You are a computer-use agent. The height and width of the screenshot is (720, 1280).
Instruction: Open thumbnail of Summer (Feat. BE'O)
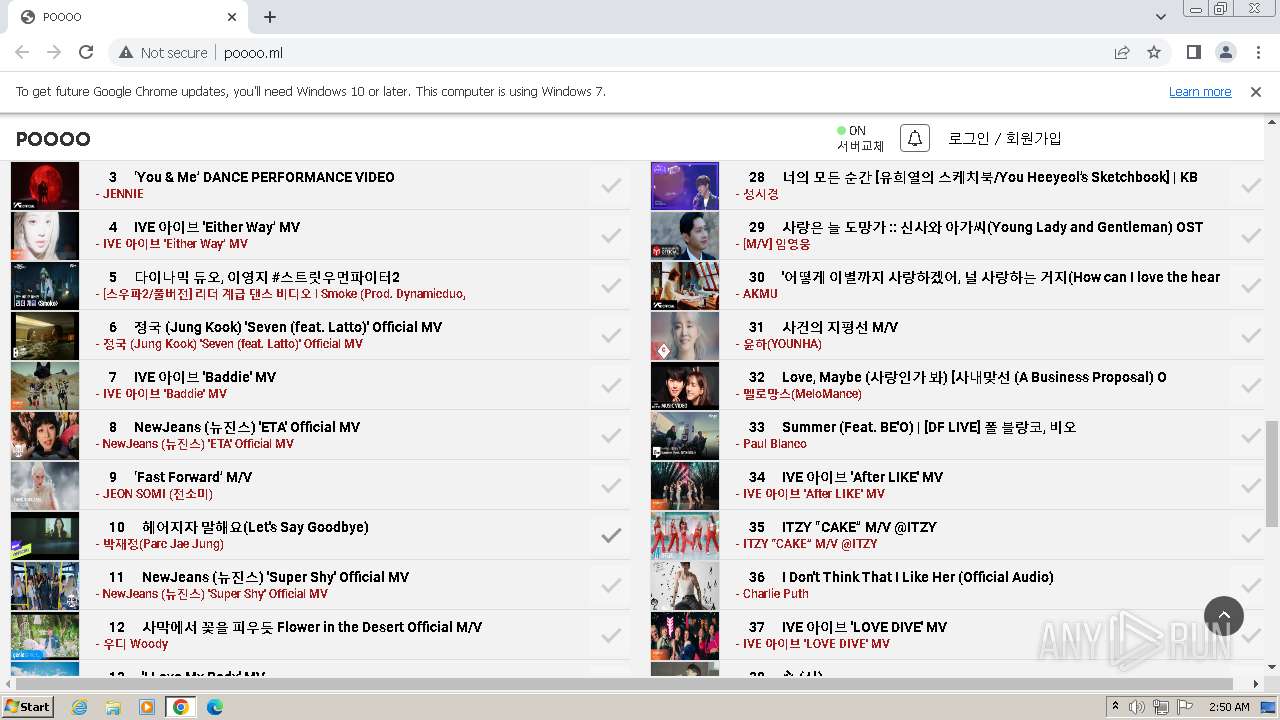(685, 436)
